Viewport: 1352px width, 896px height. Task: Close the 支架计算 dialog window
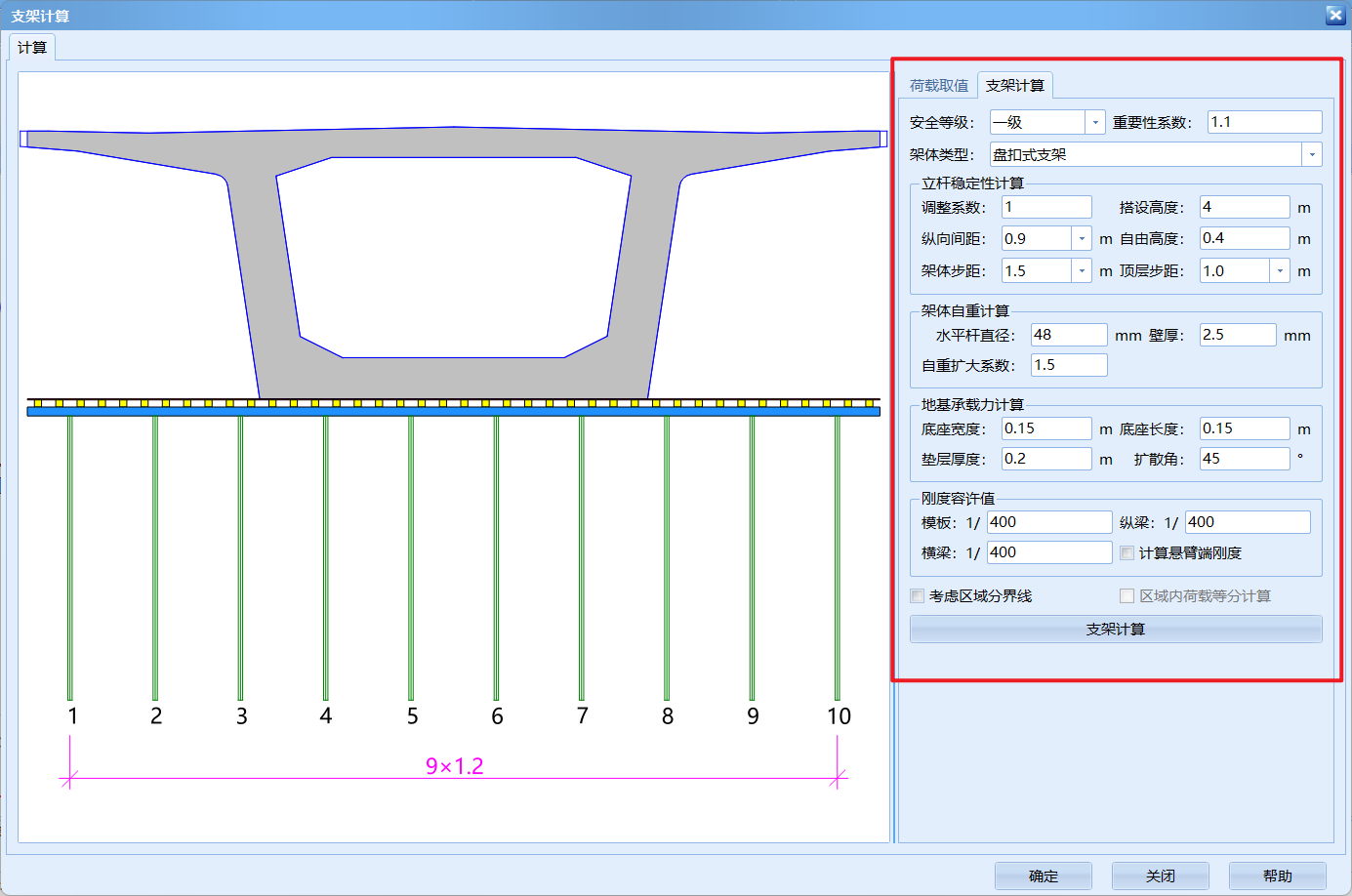pyautogui.click(x=1334, y=15)
